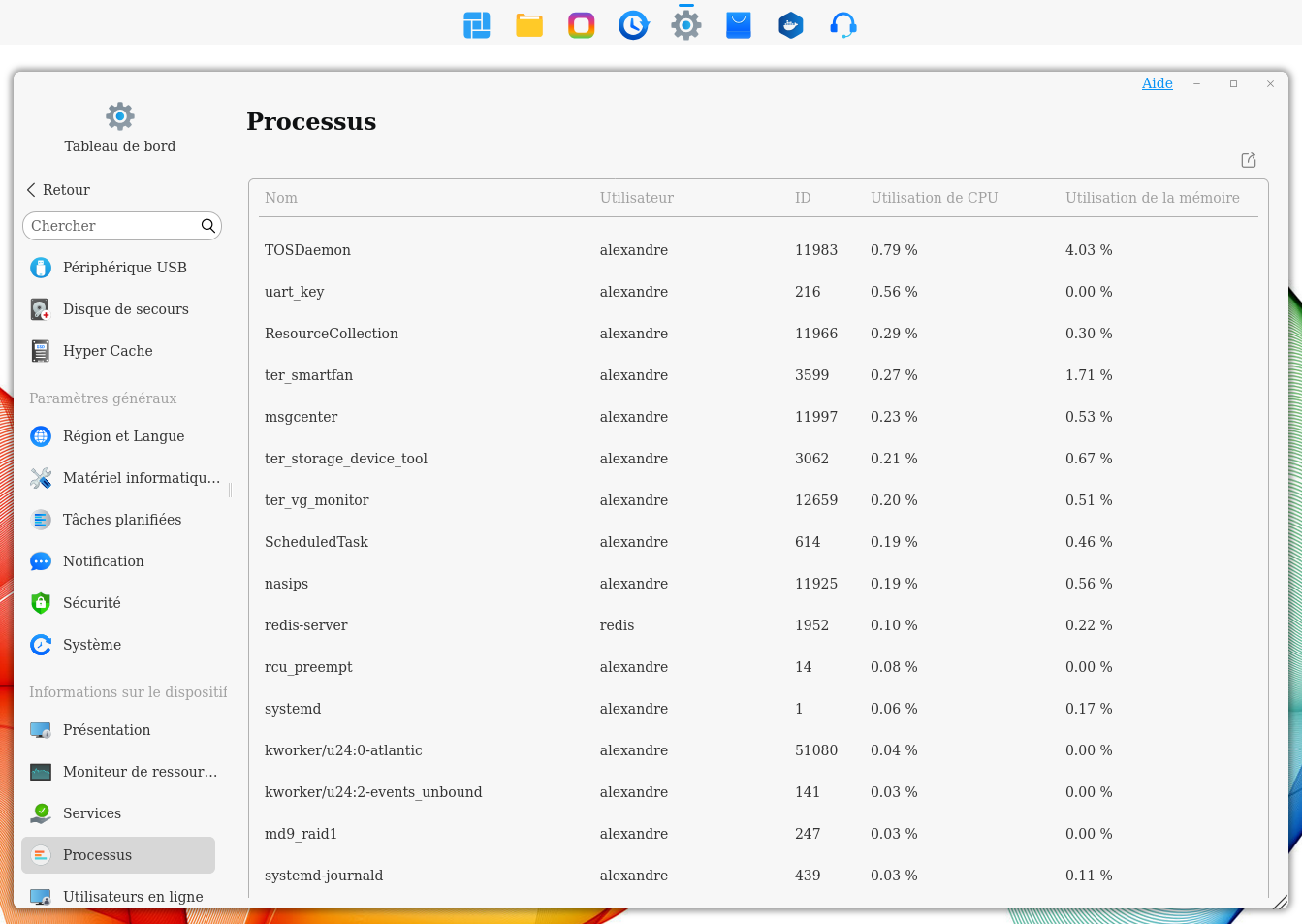Open Utilisateurs en ligne page
Screen dimensions: 1302x924
[133, 897]
